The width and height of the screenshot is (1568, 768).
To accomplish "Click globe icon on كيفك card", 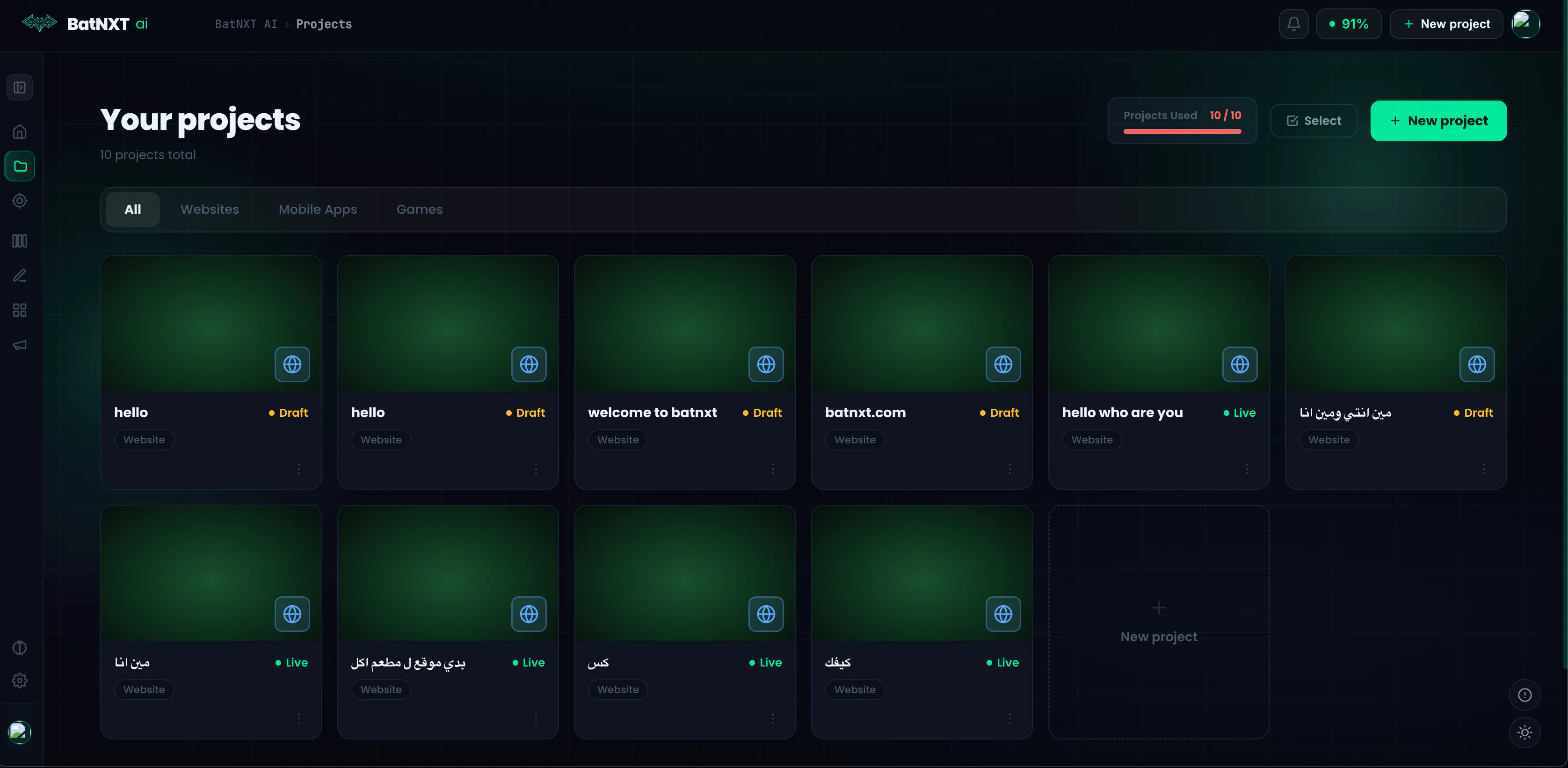I will coord(1003,614).
